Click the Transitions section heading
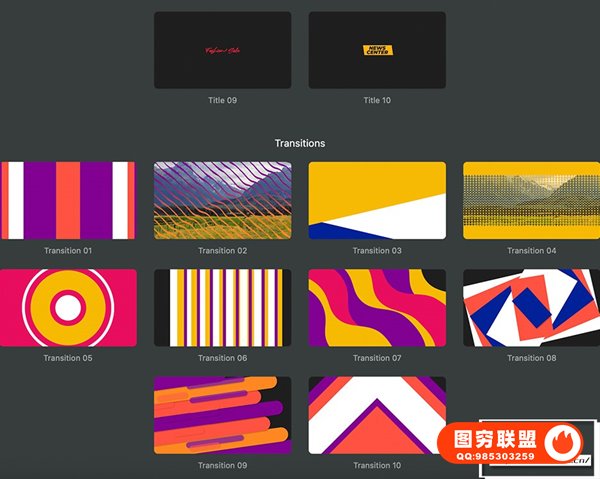 click(300, 143)
